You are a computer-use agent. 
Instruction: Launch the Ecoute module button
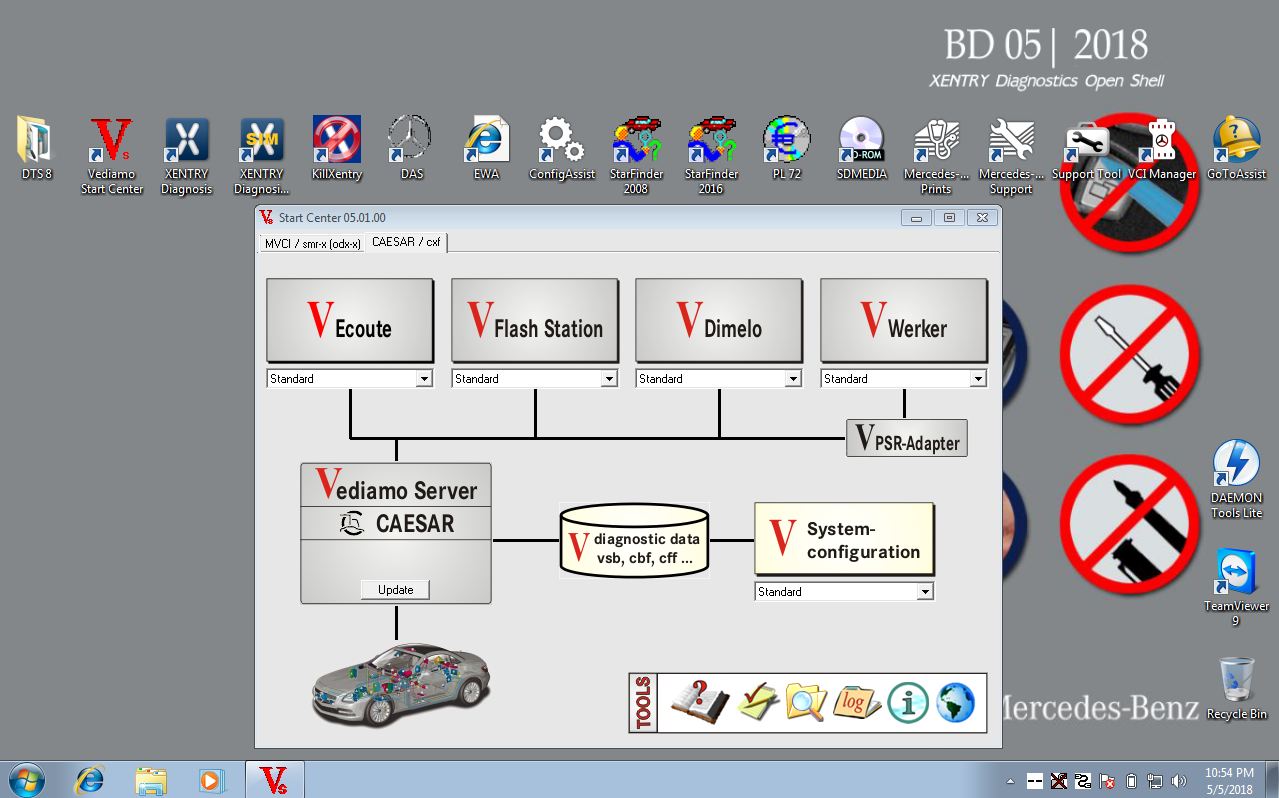coord(350,320)
